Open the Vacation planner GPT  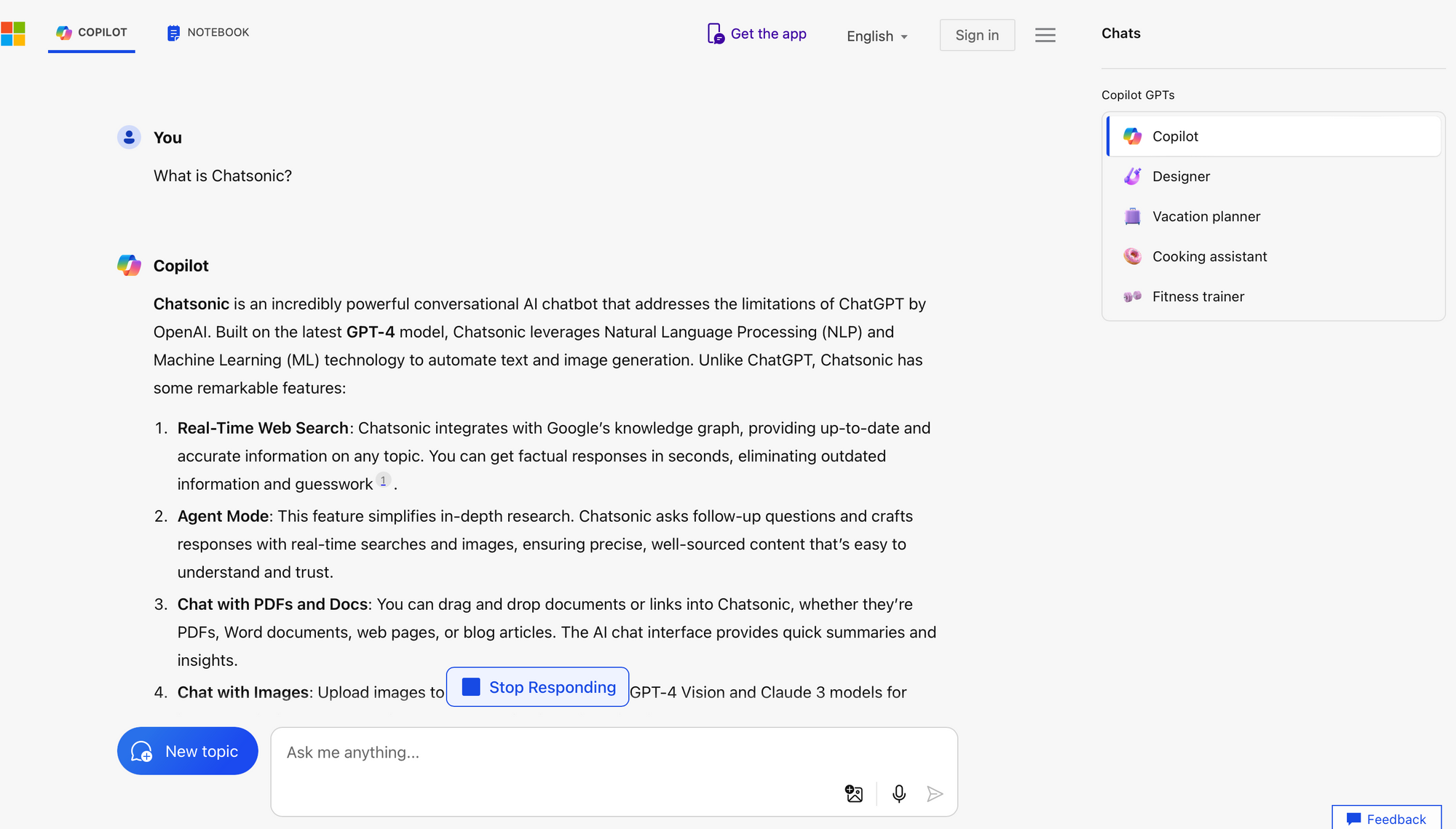1206,216
